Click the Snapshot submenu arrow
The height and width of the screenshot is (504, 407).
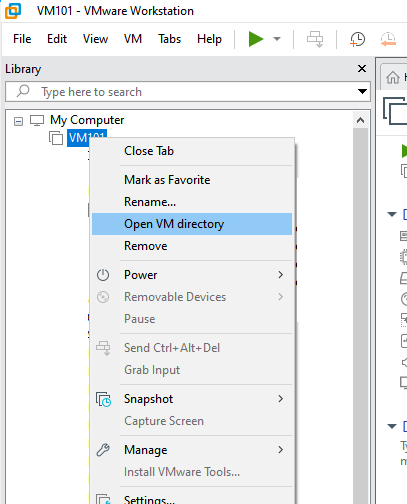pyautogui.click(x=281, y=399)
